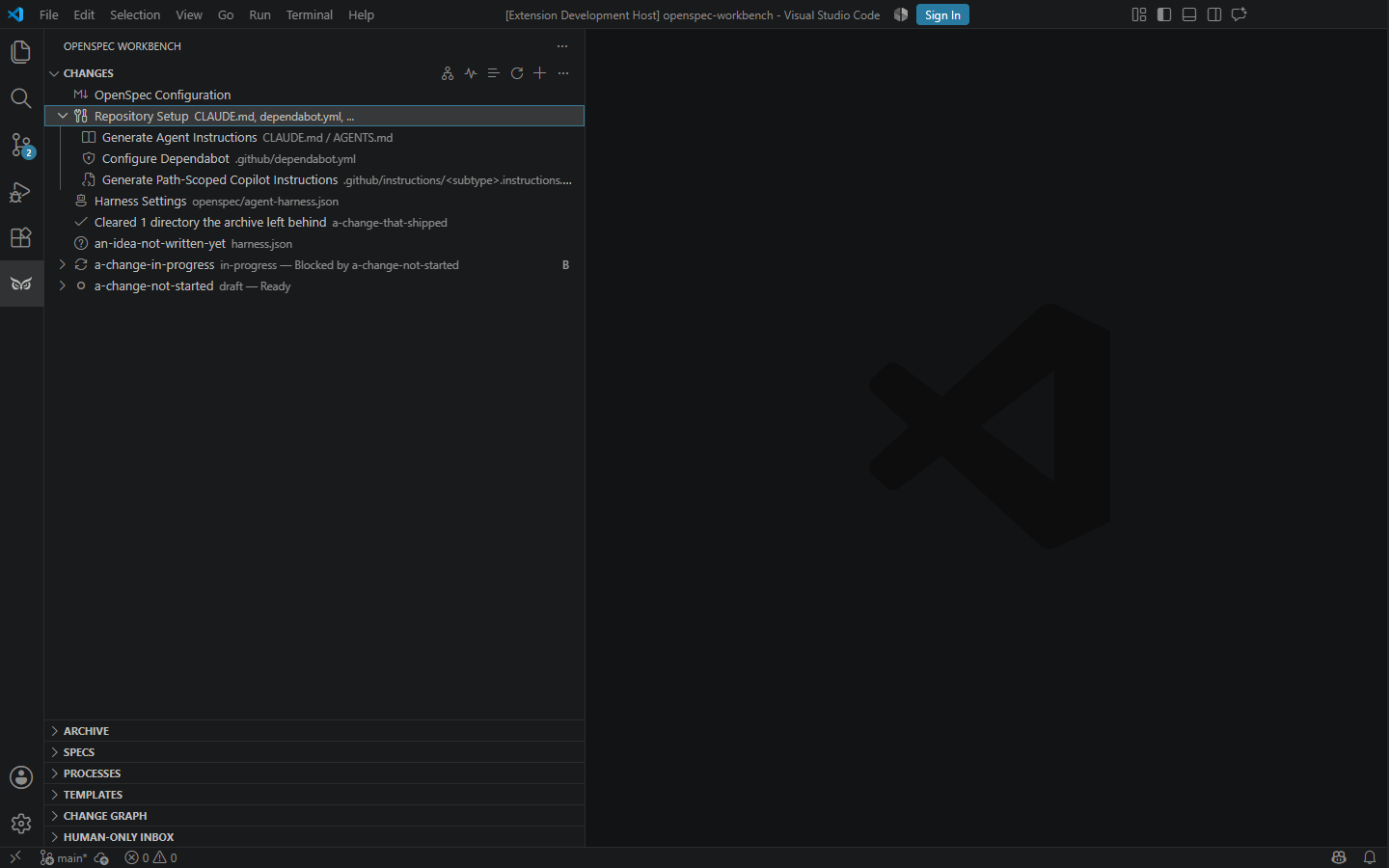
Task: Open the notifications bell
Action: click(1370, 857)
